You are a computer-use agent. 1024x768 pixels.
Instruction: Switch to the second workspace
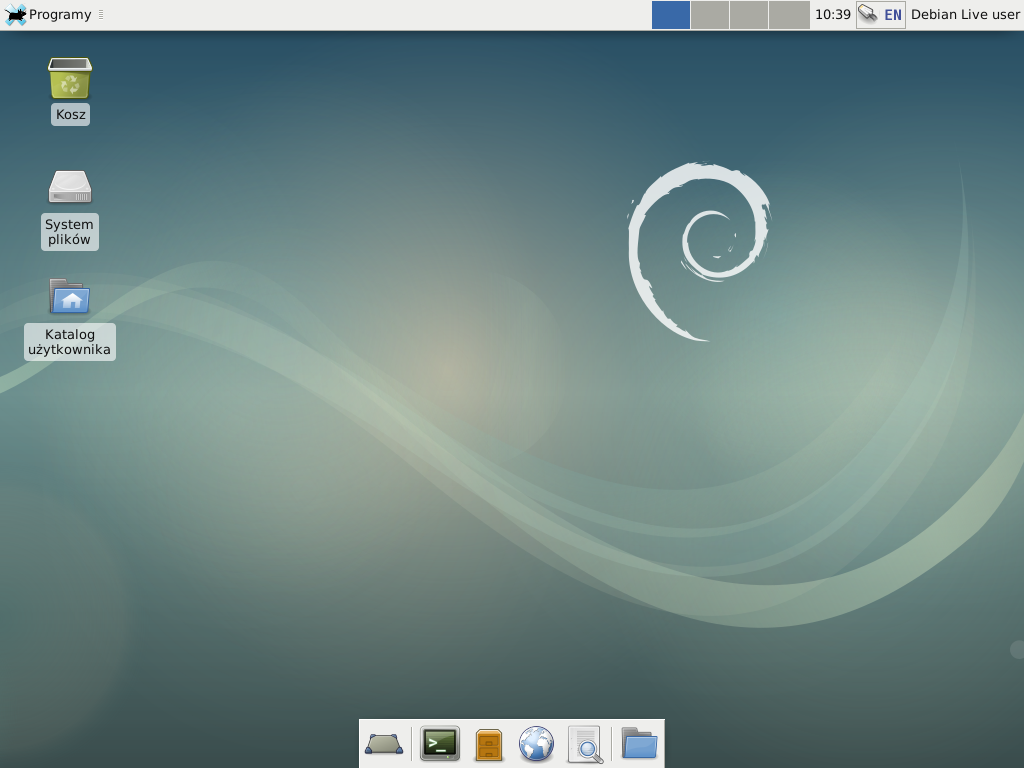click(x=710, y=15)
